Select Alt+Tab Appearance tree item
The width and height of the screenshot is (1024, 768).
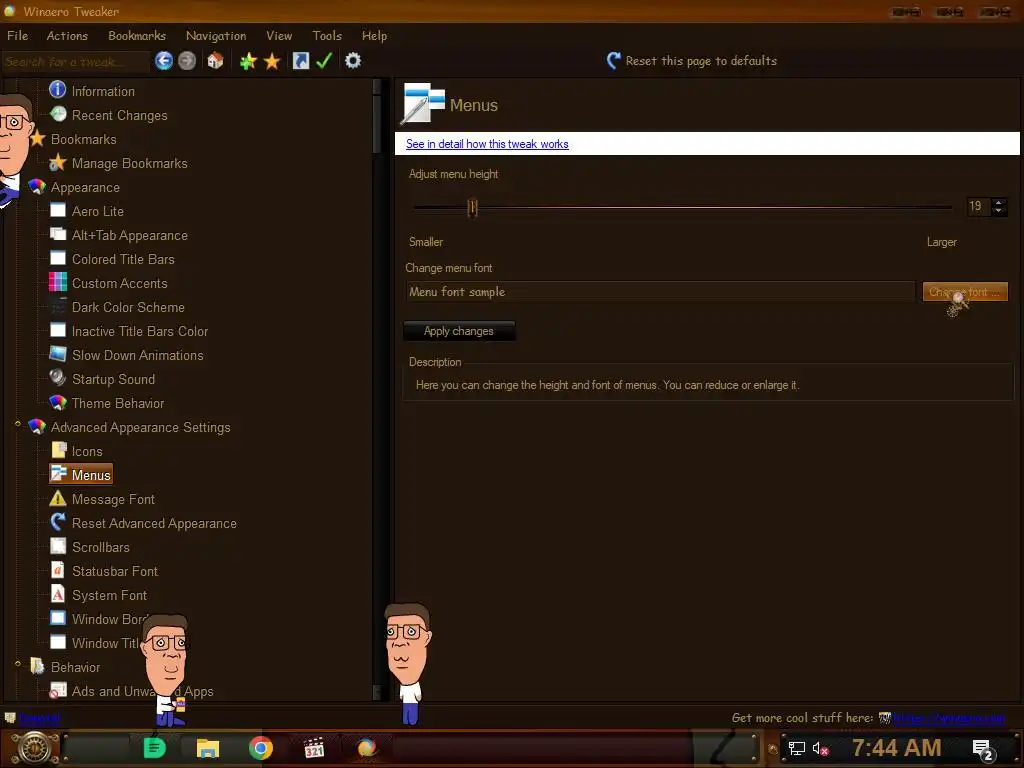coord(129,235)
